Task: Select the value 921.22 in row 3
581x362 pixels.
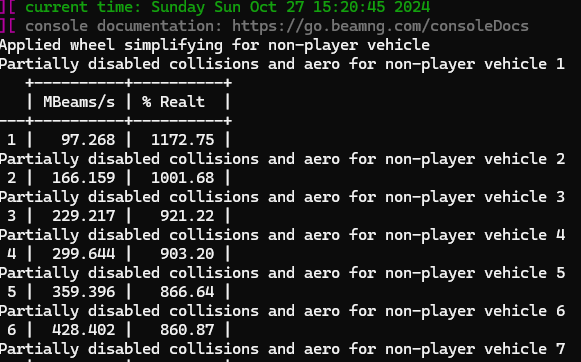Action: [x=187, y=216]
